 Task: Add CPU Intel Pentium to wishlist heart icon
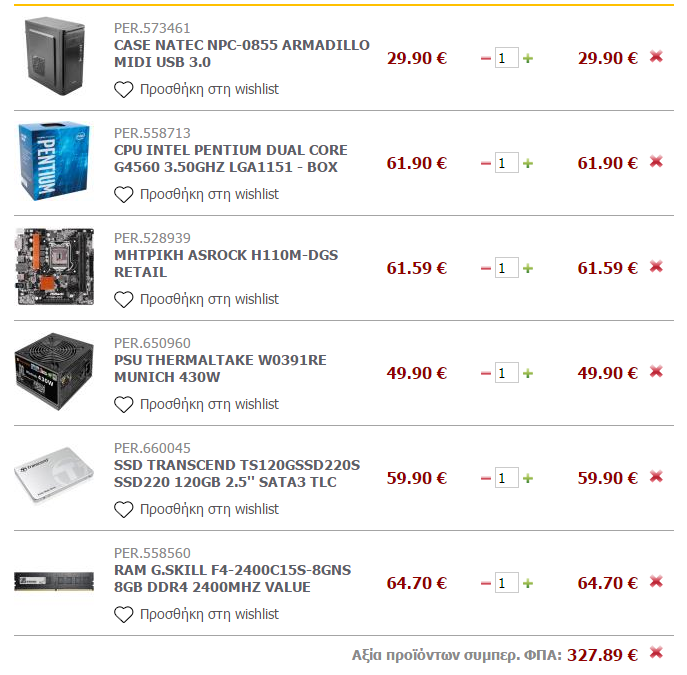coord(124,194)
